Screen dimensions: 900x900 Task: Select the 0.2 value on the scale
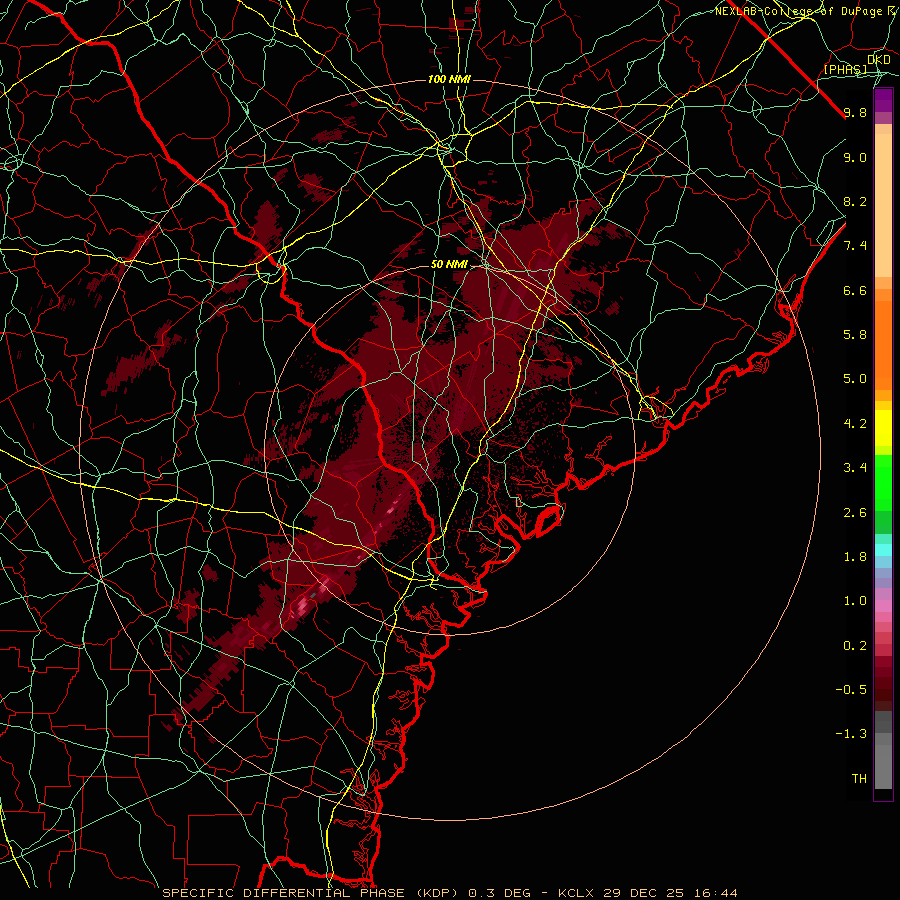point(855,646)
